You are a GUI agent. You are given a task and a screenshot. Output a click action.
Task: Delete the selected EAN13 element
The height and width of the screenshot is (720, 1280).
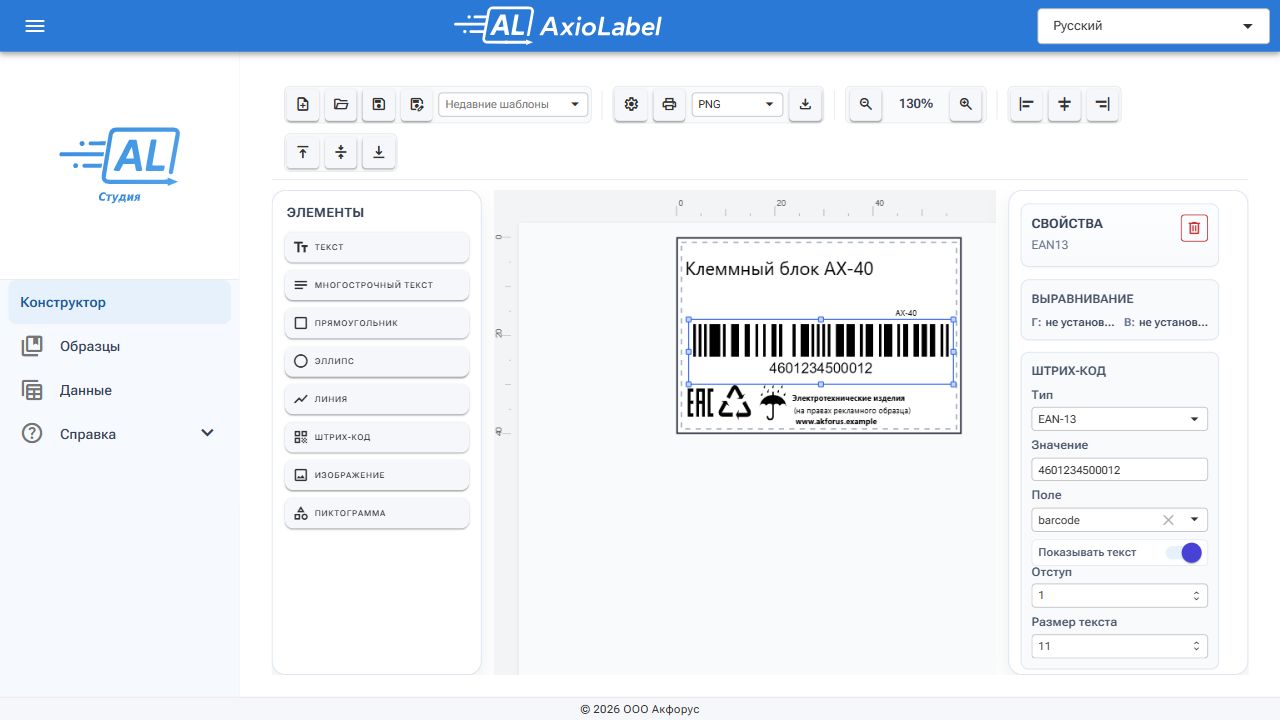1194,228
